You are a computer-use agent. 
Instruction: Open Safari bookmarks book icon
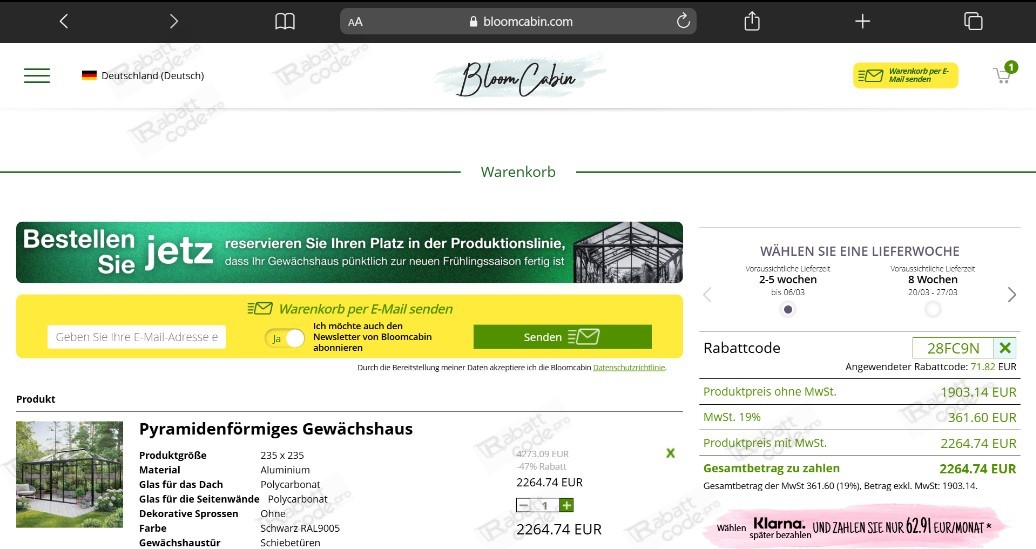pos(285,21)
